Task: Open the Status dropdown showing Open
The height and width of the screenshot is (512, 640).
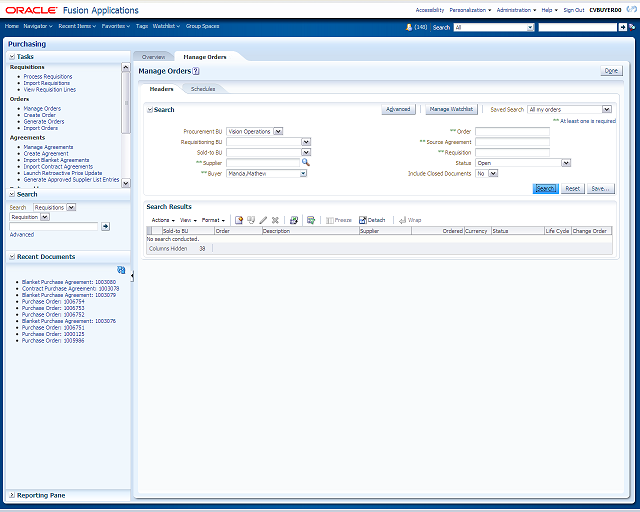Action: (x=566, y=163)
